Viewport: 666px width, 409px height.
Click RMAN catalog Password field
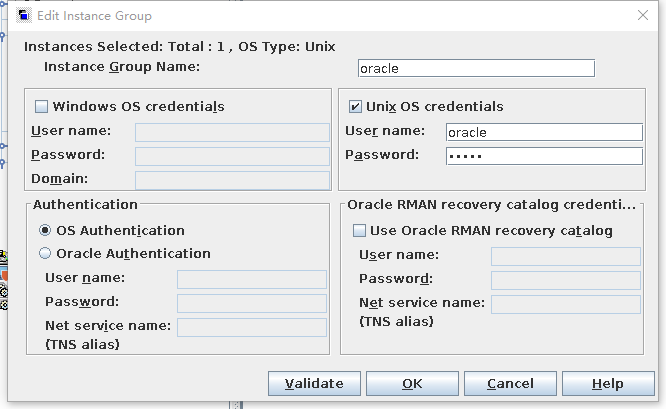coord(565,280)
